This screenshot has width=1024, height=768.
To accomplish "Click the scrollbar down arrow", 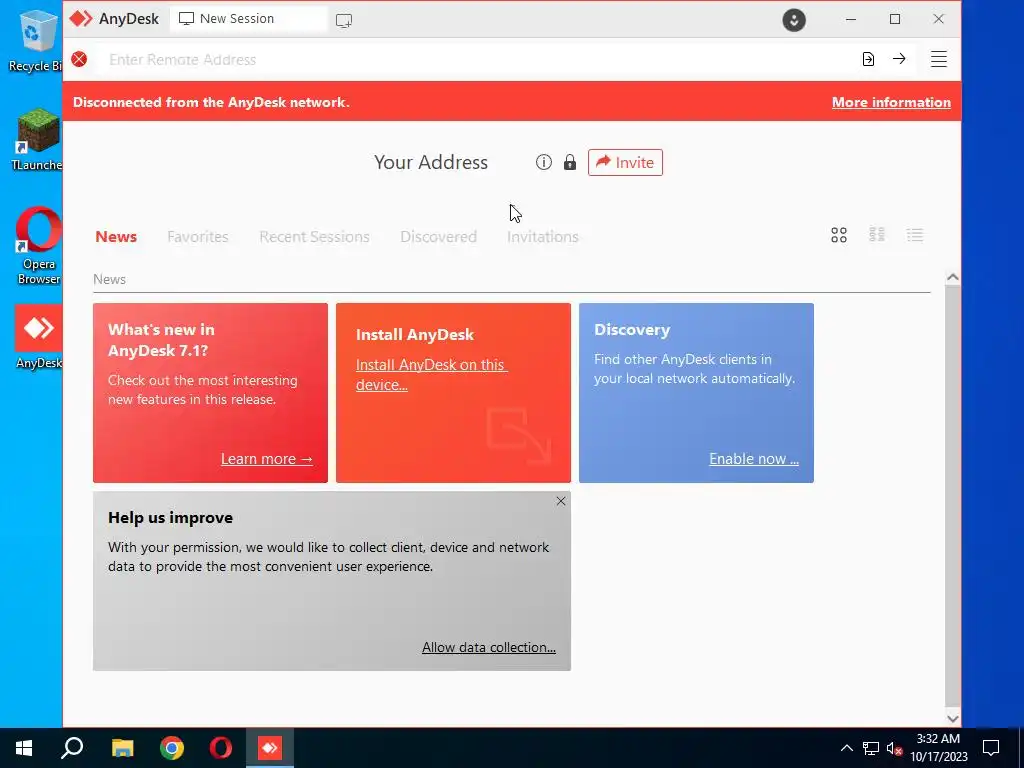I will coord(952,718).
